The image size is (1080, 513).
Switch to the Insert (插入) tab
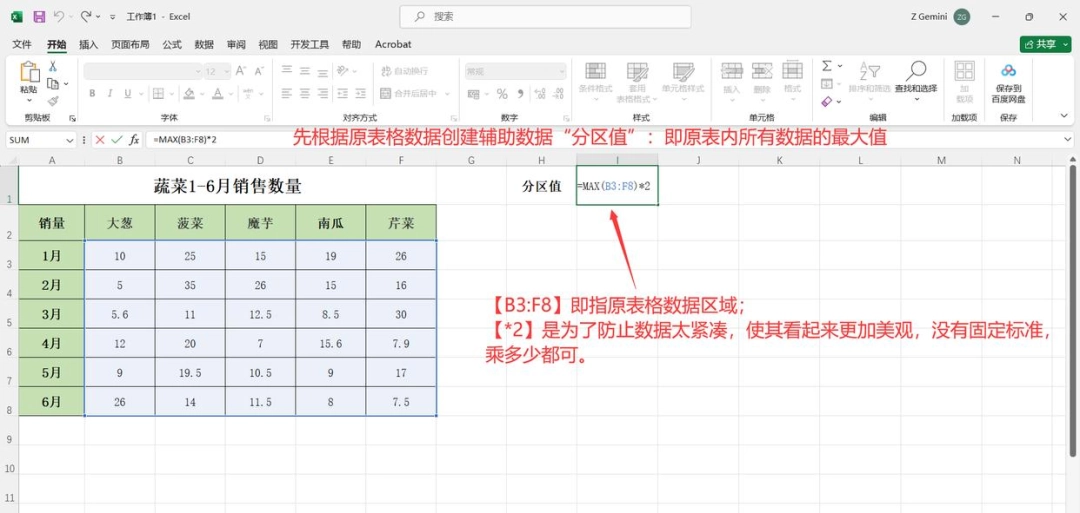89,44
